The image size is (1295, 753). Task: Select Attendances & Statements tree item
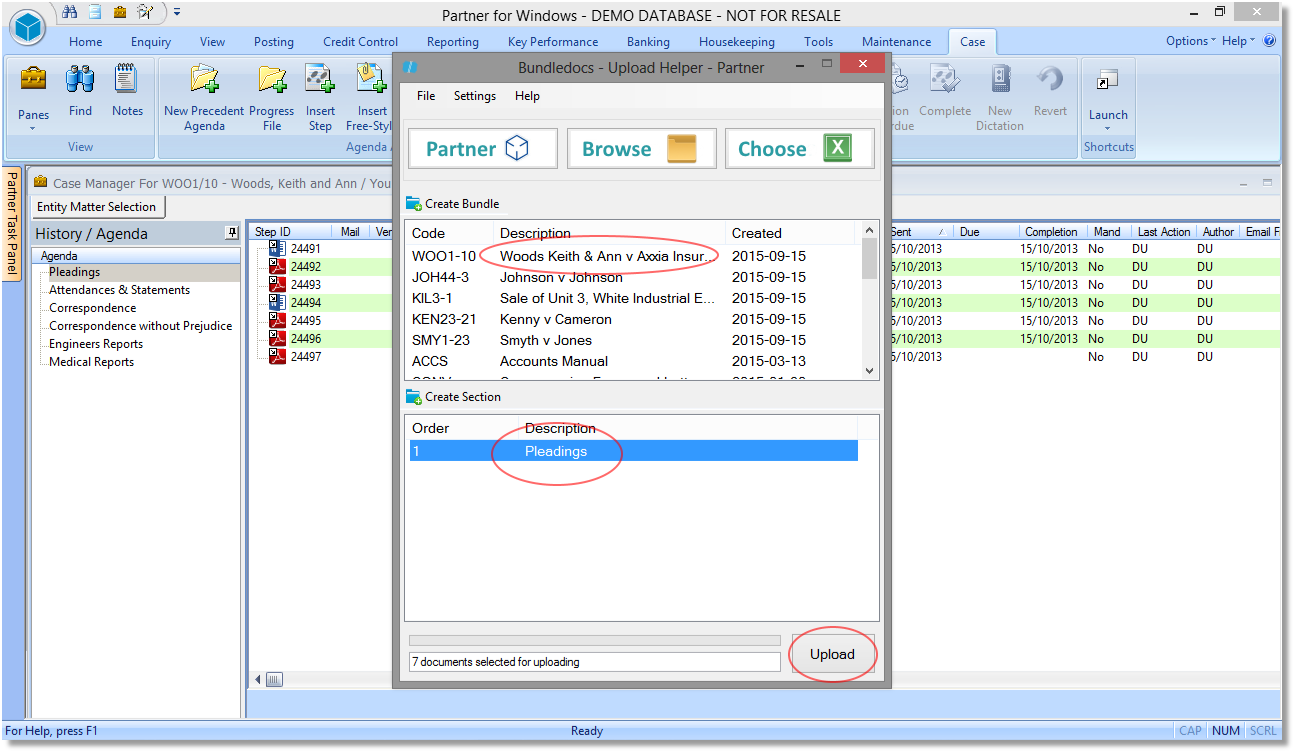pyautogui.click(x=119, y=290)
